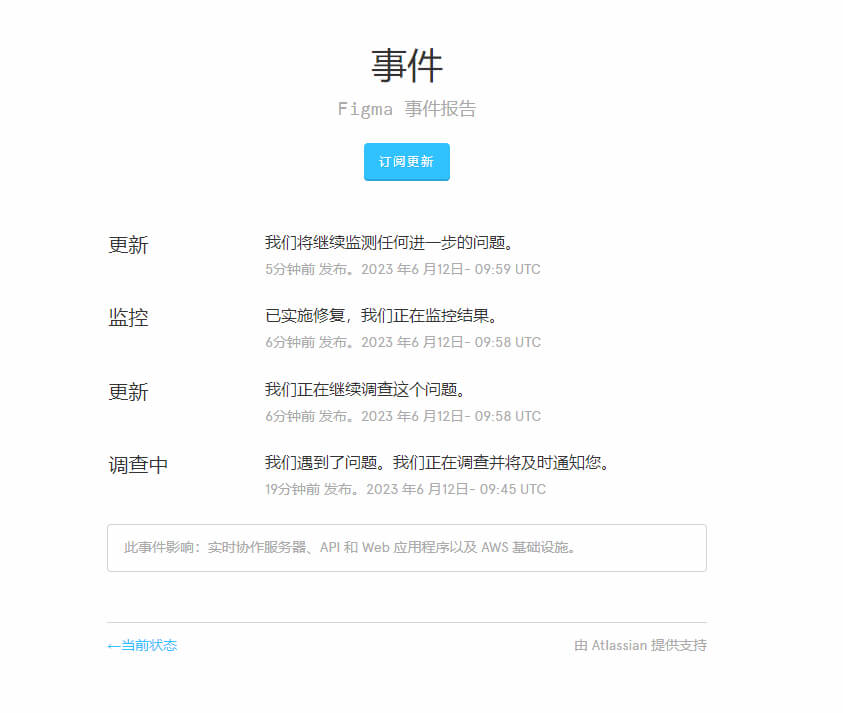Select message 我们正在继续调查这个问题

tap(365, 390)
